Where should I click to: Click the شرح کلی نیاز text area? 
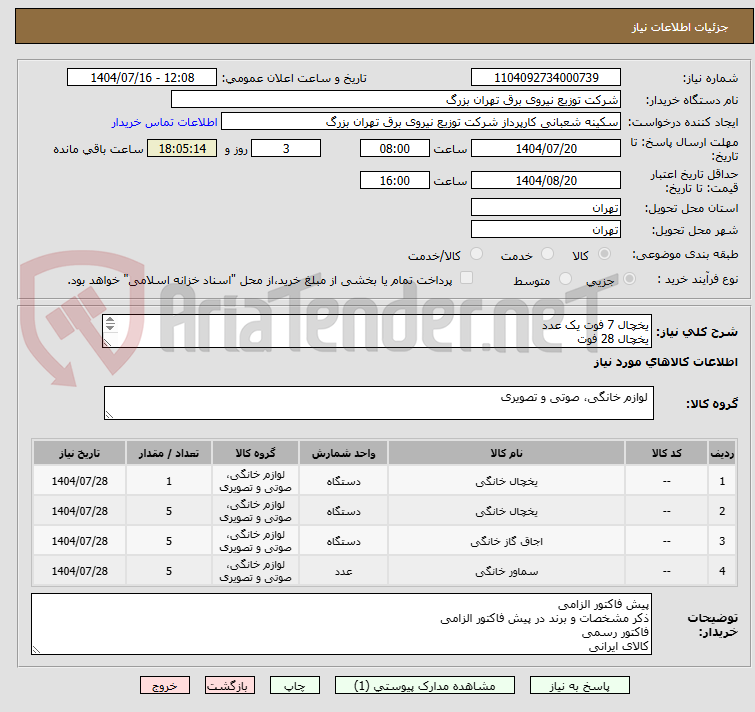[x=377, y=331]
